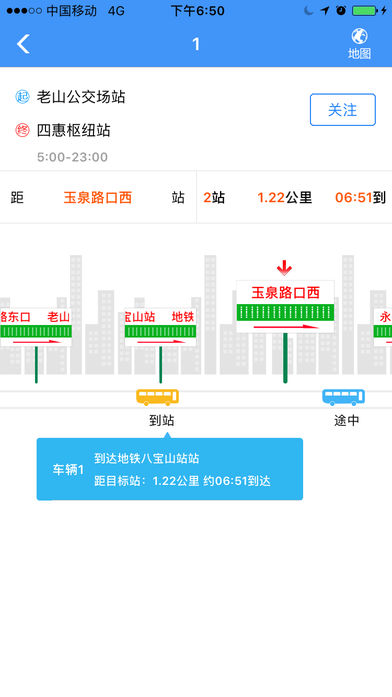Go back with the left chevron
The image size is (392, 697).
(23, 44)
